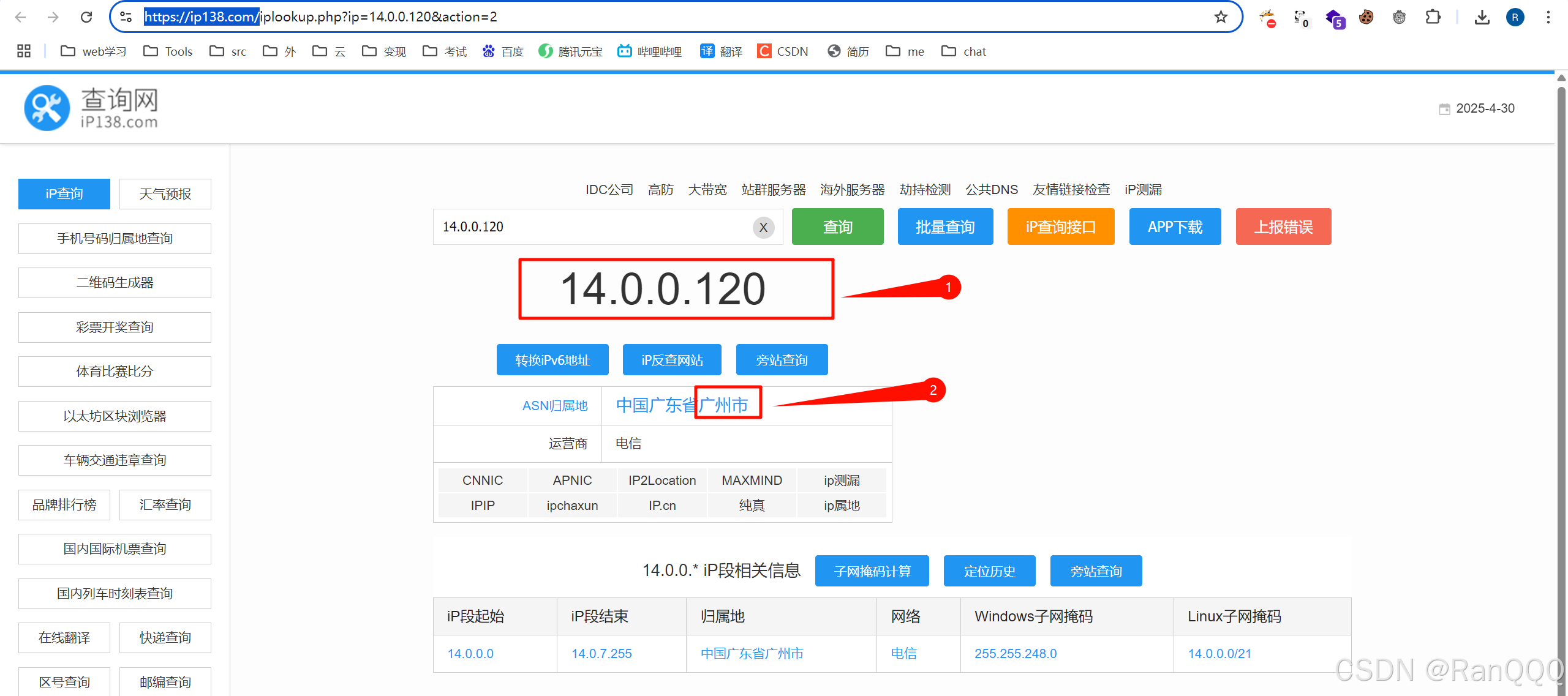Open the three-dot Chrome menu
This screenshot has height=696, width=1568.
(x=1548, y=17)
